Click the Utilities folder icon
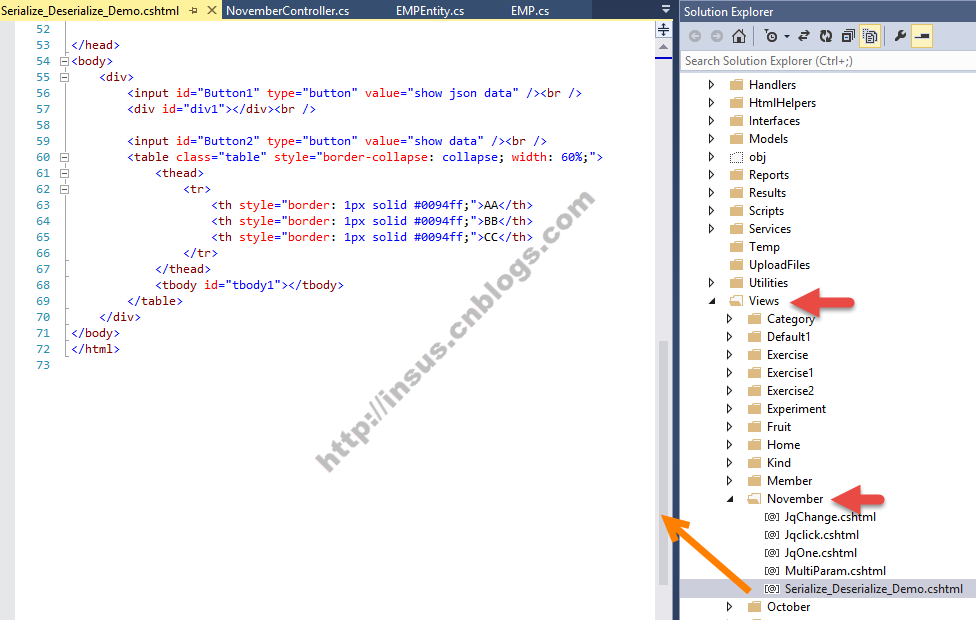This screenshot has height=620, width=976. 736,283
